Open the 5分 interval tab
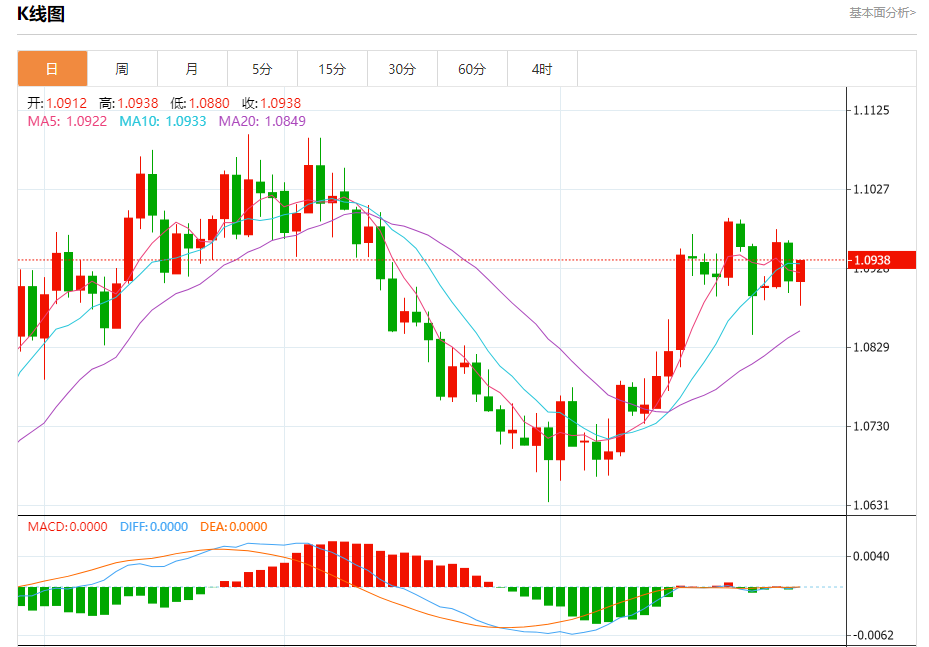Screen dimensions: 929x647 point(262,69)
